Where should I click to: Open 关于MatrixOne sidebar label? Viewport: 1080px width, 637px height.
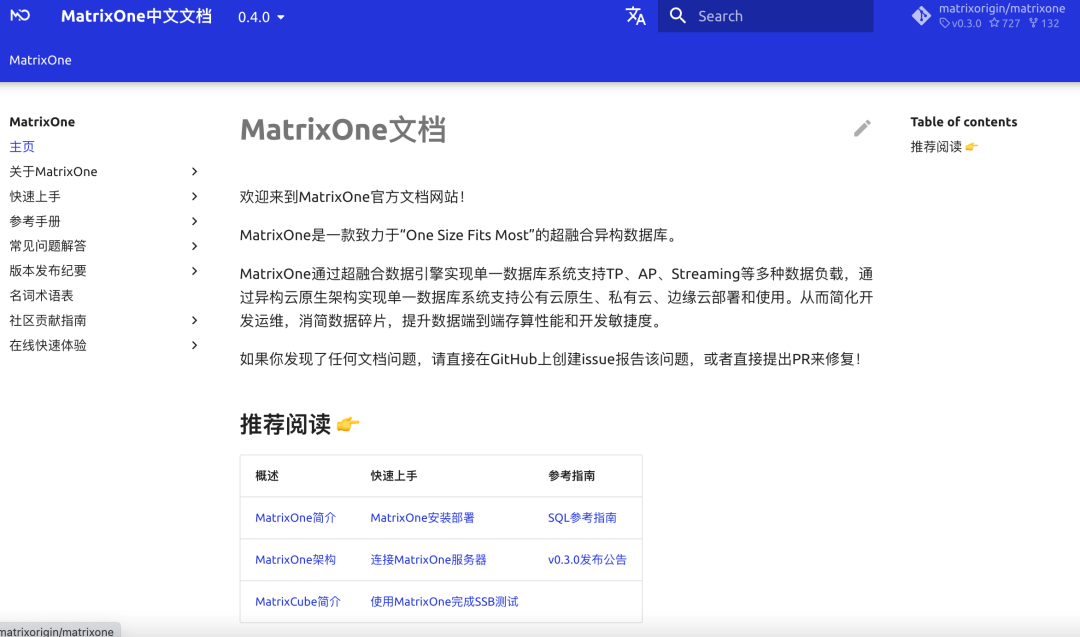[53, 171]
